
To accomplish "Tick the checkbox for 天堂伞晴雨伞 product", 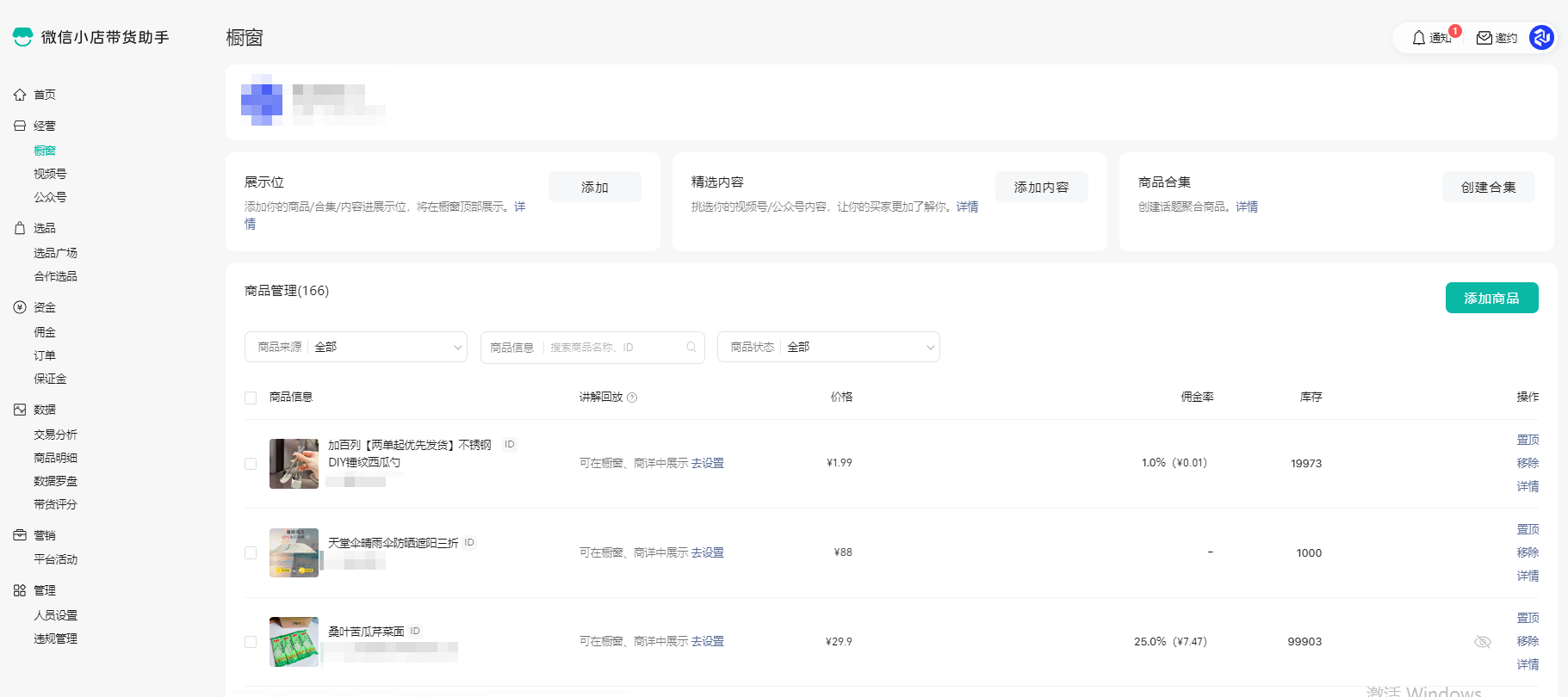I will [251, 552].
